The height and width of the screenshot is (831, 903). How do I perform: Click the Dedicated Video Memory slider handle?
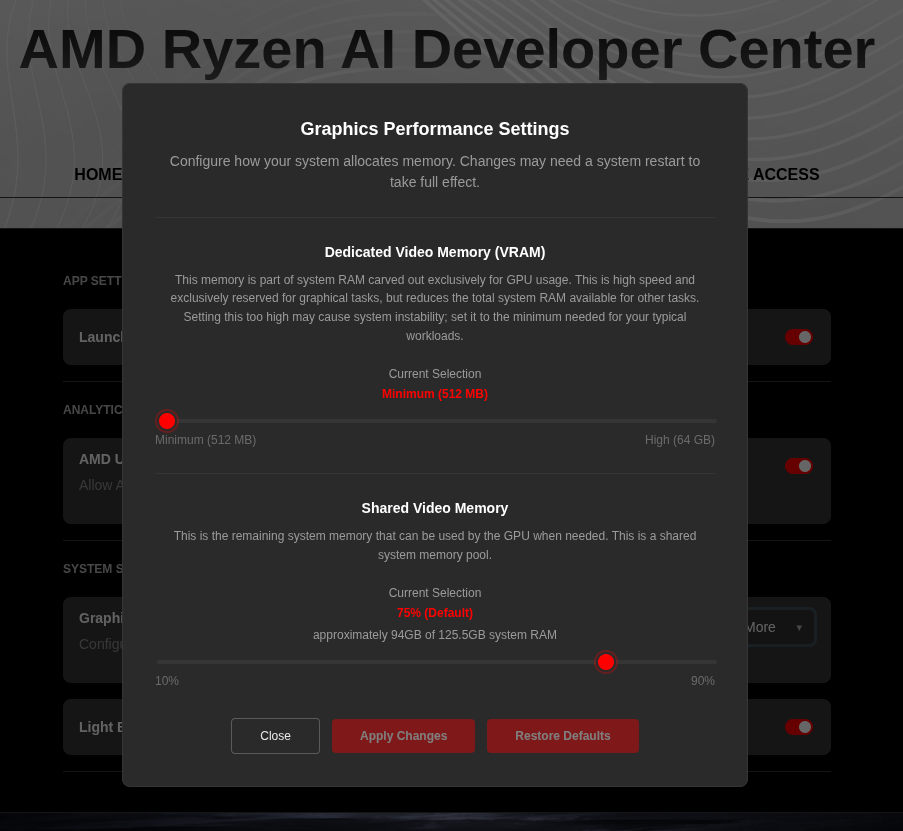coord(167,421)
